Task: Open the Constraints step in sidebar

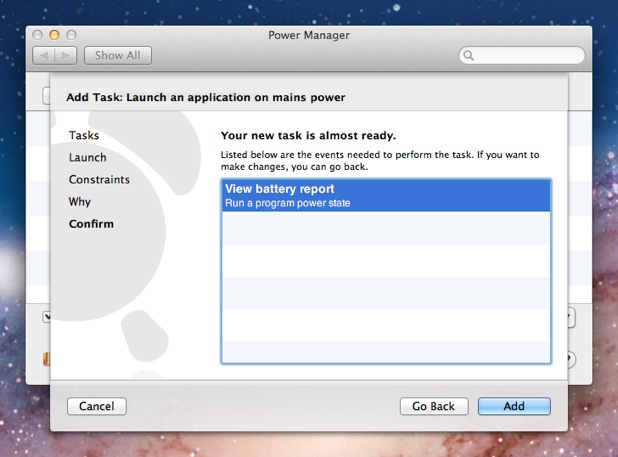Action: click(x=99, y=179)
